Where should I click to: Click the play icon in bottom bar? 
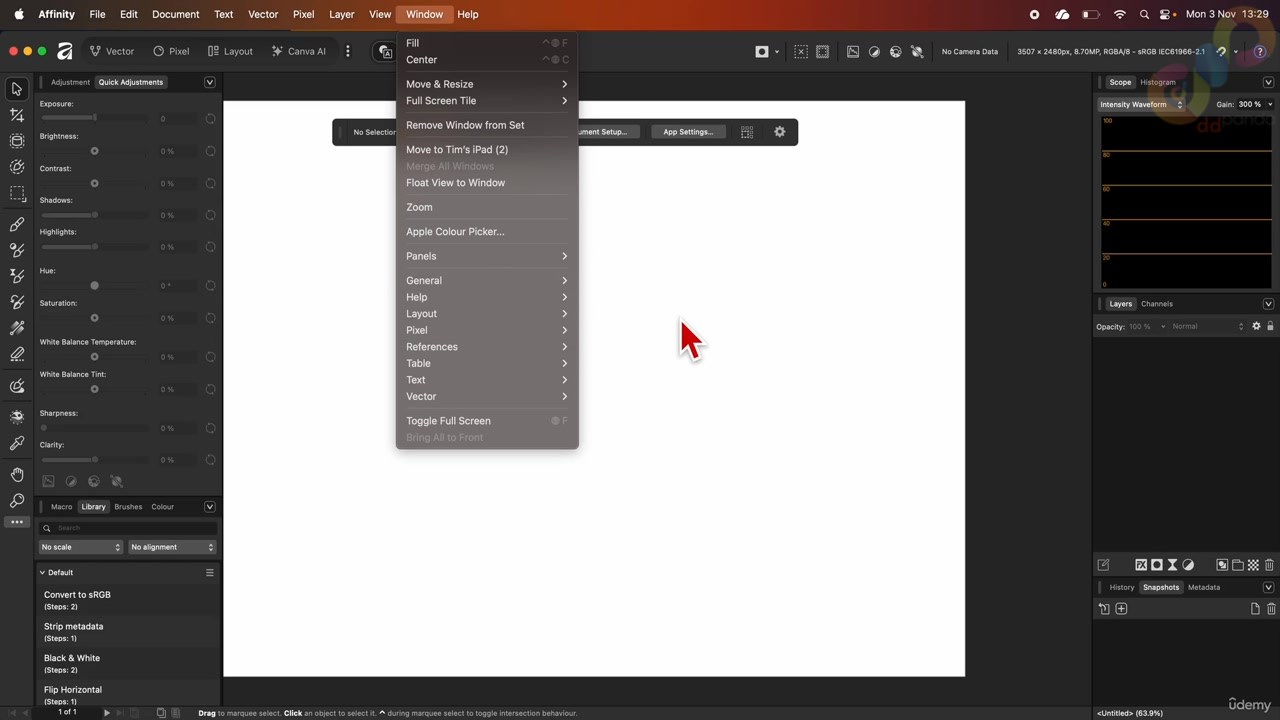click(107, 713)
